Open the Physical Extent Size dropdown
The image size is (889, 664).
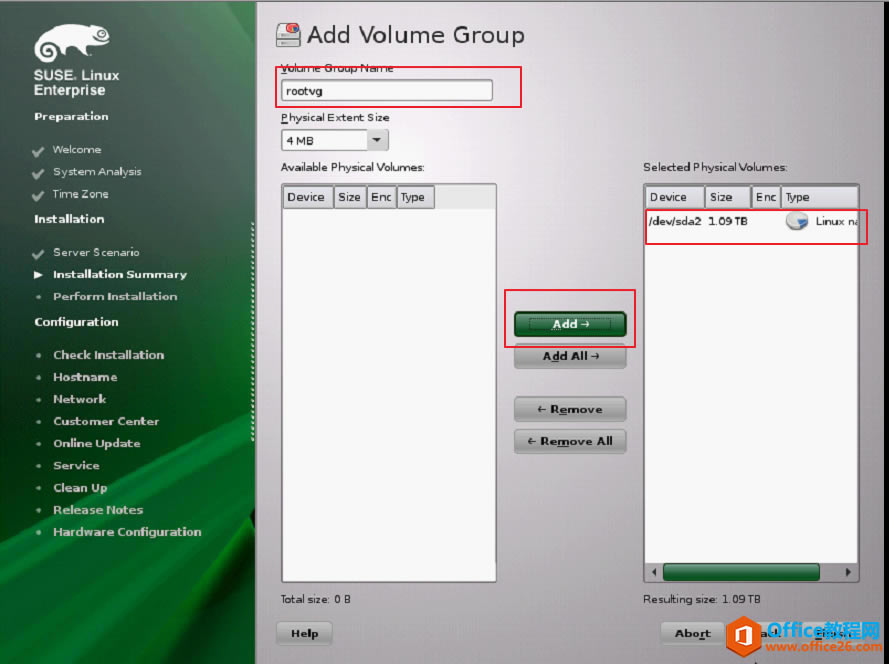(377, 140)
